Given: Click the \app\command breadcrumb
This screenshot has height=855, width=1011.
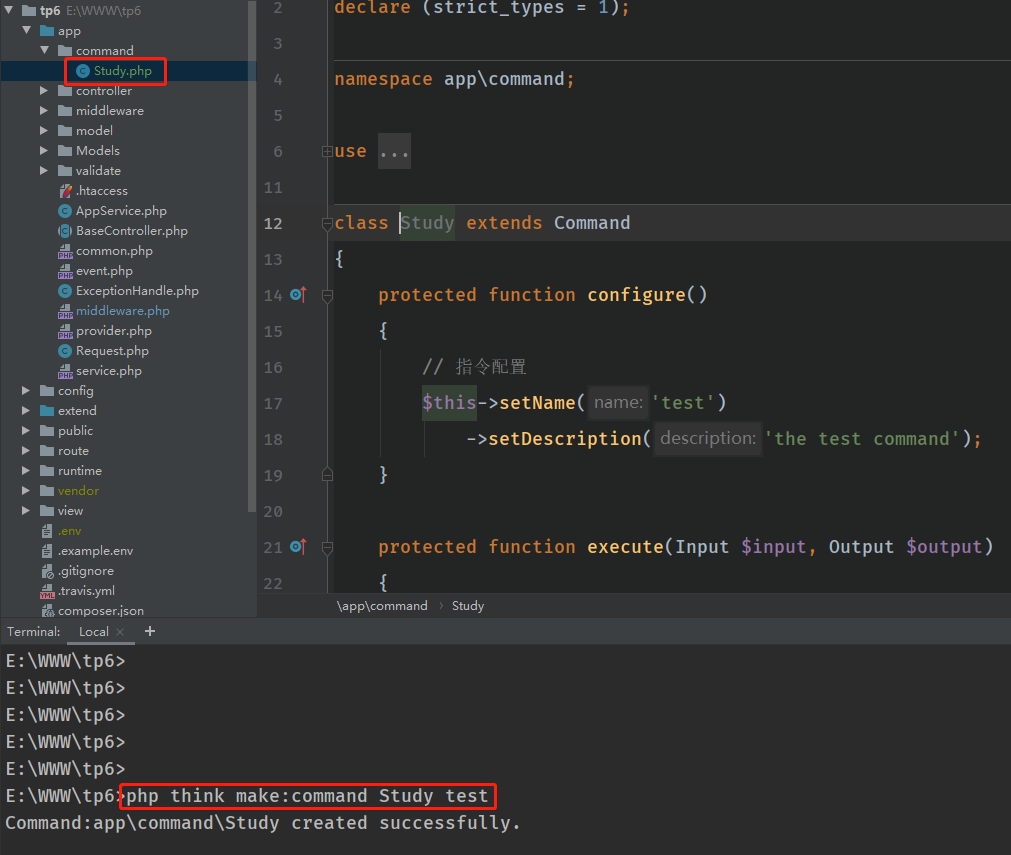Looking at the screenshot, I should coord(382,606).
